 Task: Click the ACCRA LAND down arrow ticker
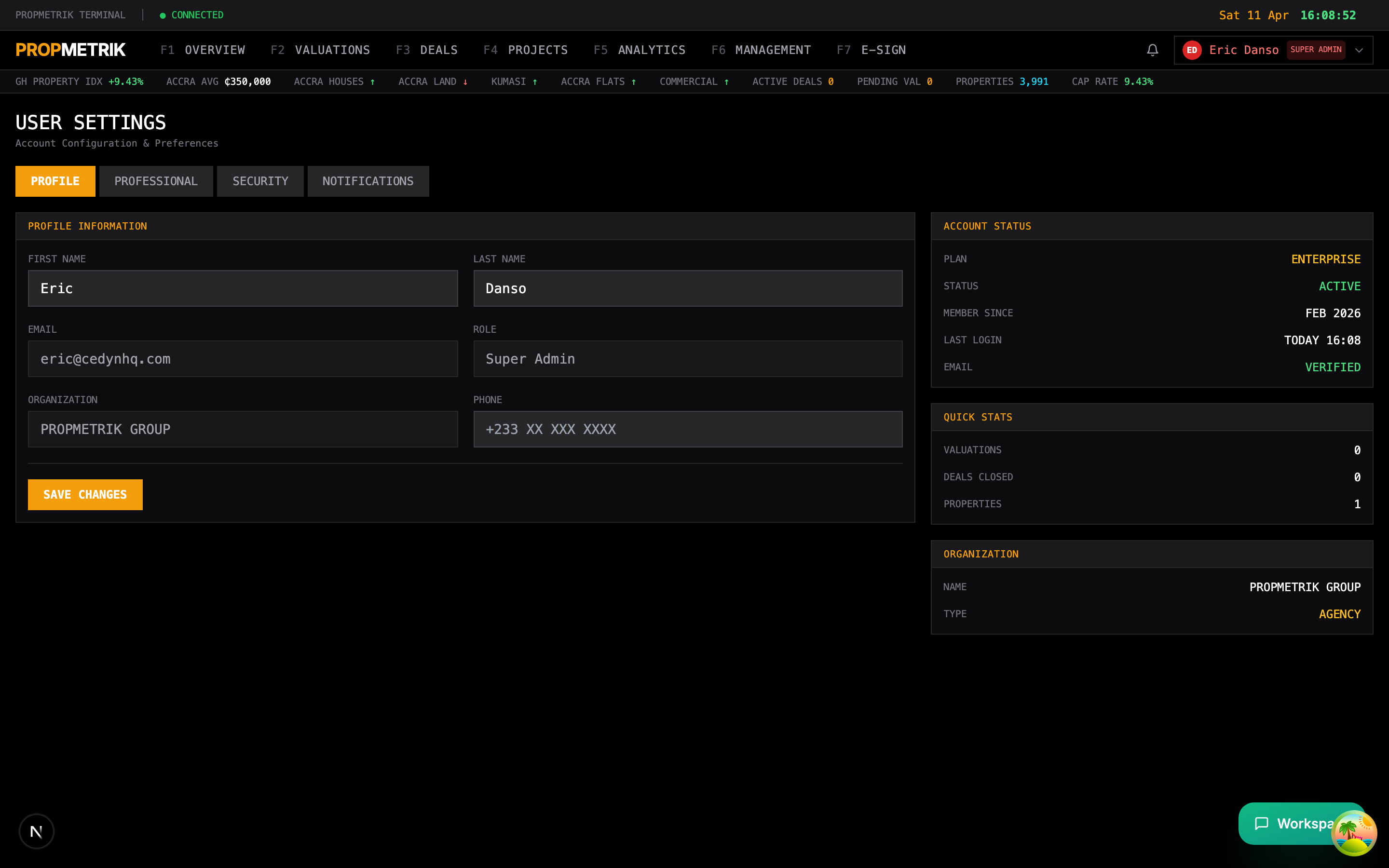point(433,81)
